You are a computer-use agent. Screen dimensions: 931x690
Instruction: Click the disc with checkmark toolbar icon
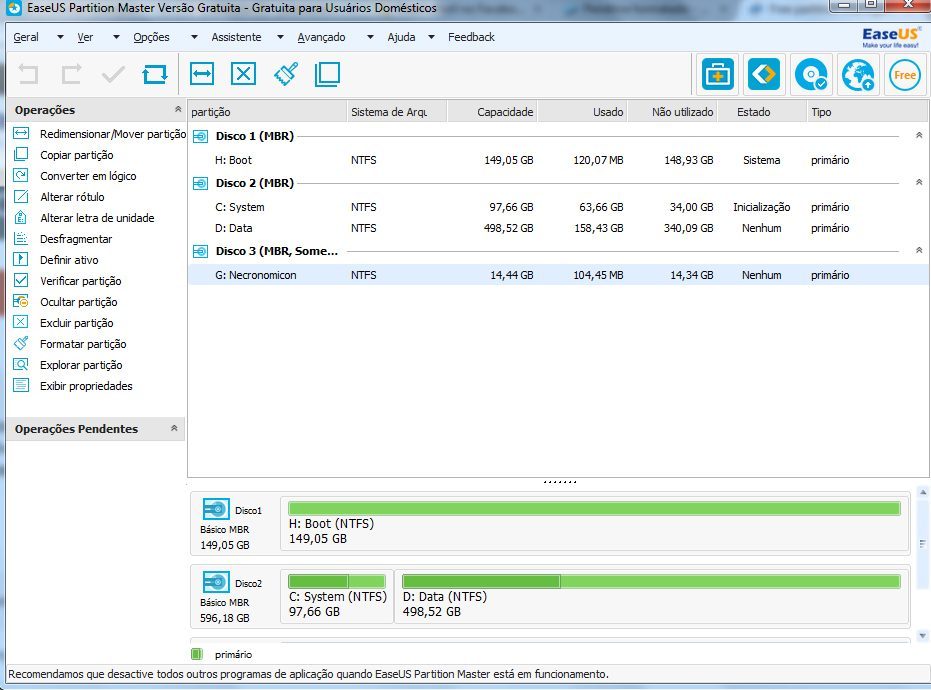(811, 75)
